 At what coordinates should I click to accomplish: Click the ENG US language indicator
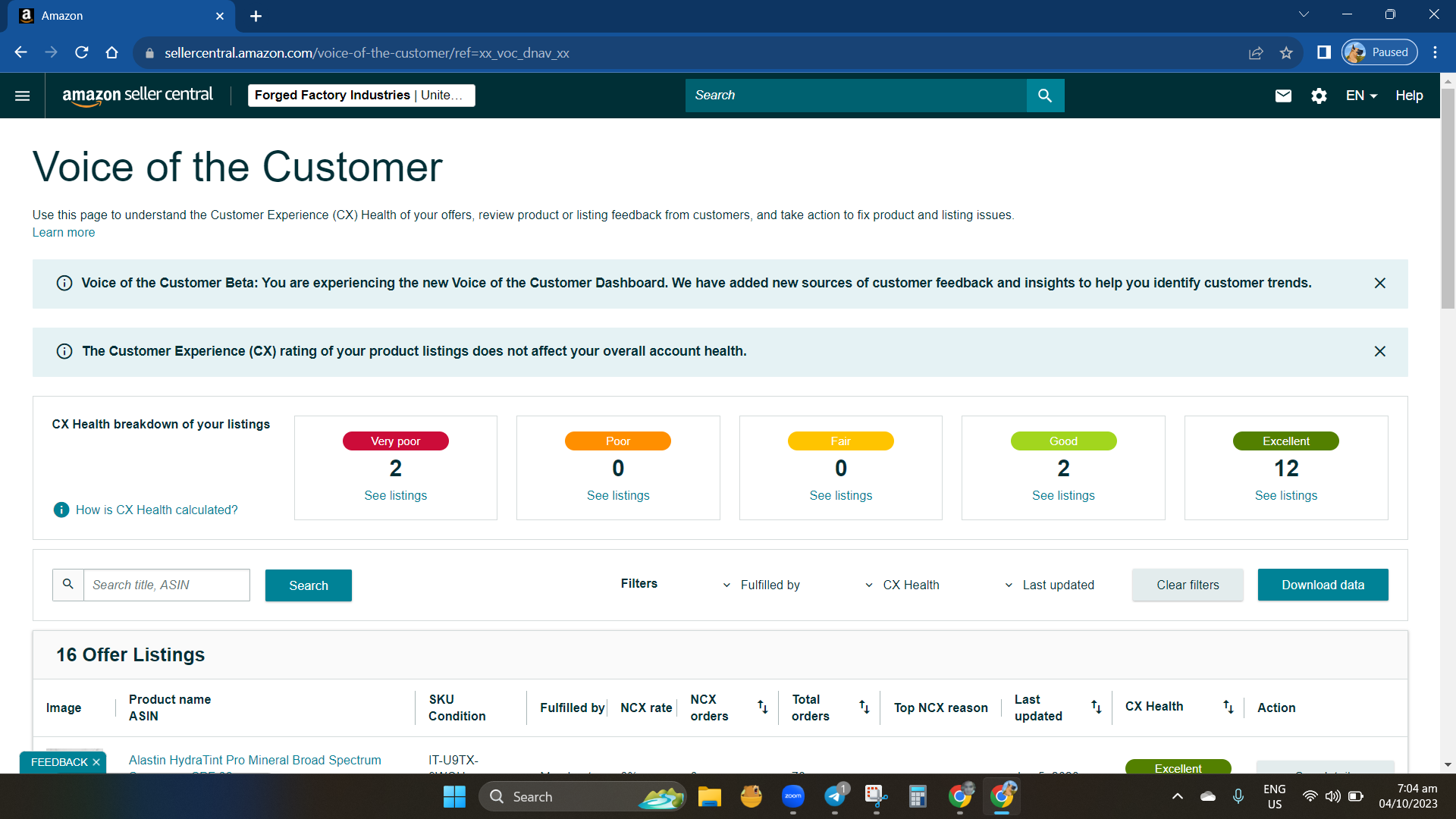point(1274,796)
